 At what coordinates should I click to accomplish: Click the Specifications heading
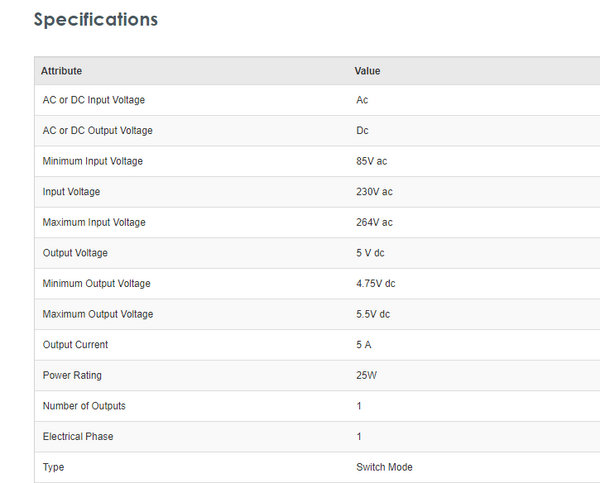[x=96, y=19]
